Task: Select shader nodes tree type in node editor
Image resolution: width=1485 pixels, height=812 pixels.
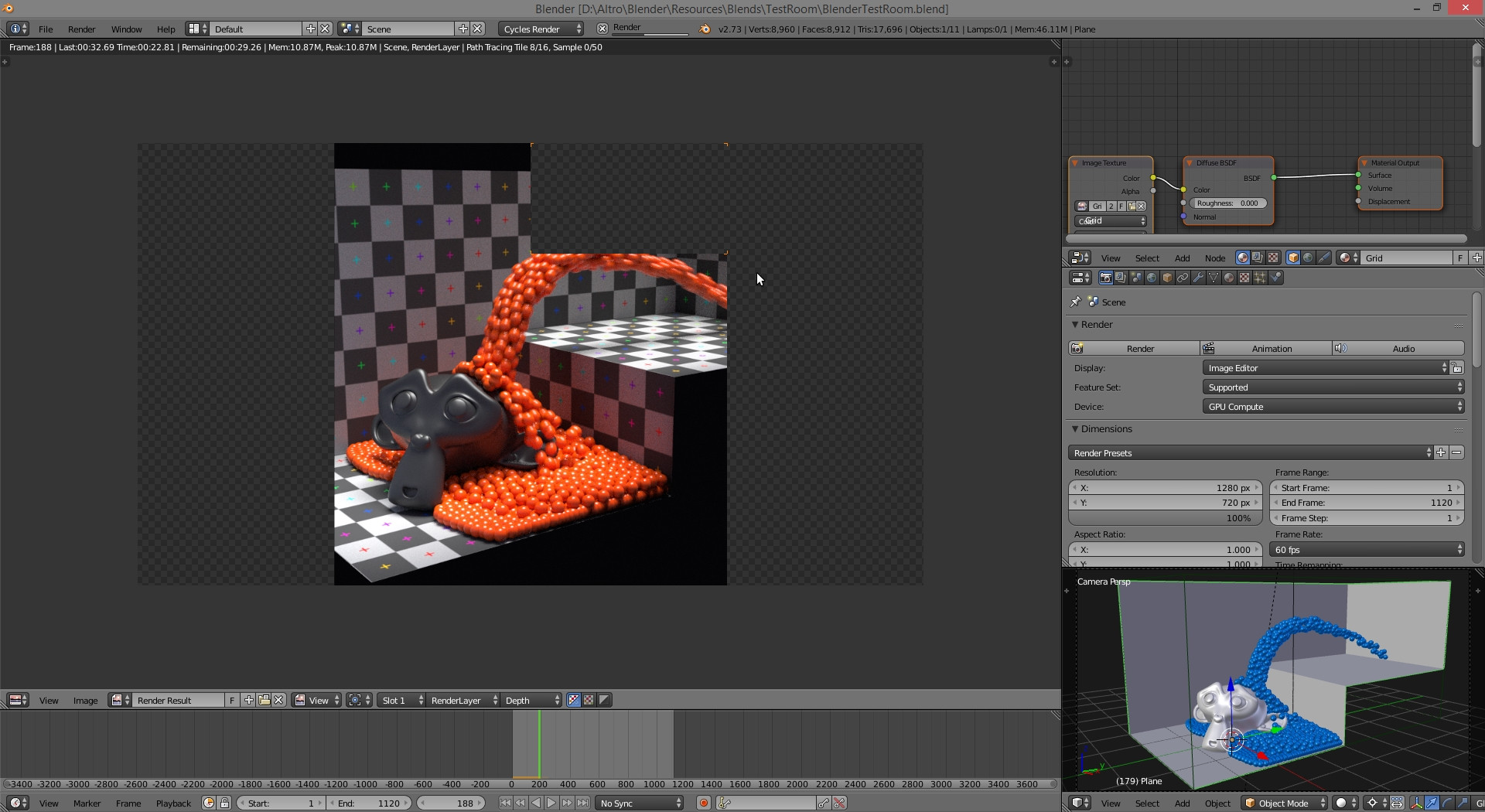Action: pyautogui.click(x=1243, y=258)
